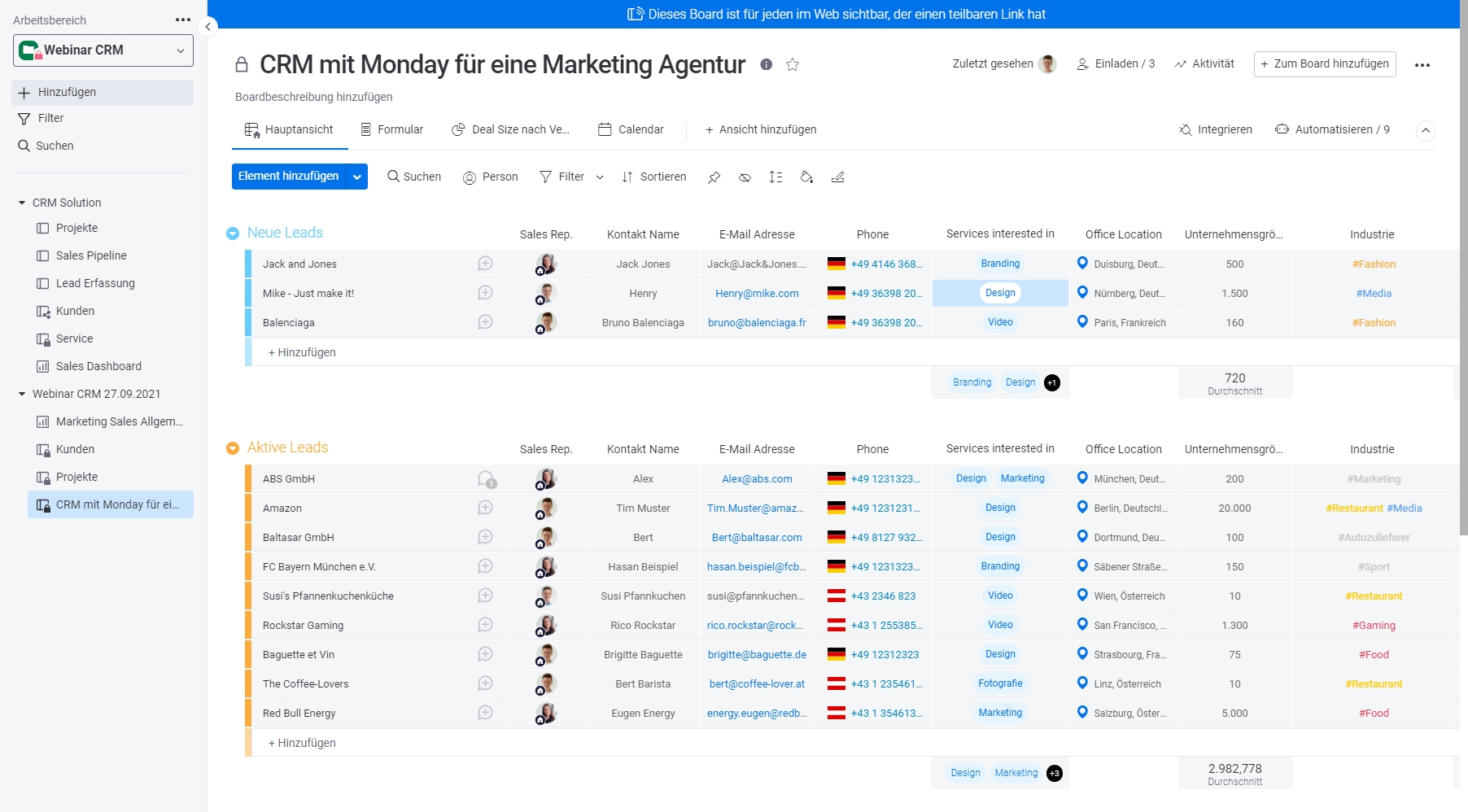This screenshot has width=1468, height=812.
Task: Toggle hidden columns eye icon
Action: tap(745, 177)
